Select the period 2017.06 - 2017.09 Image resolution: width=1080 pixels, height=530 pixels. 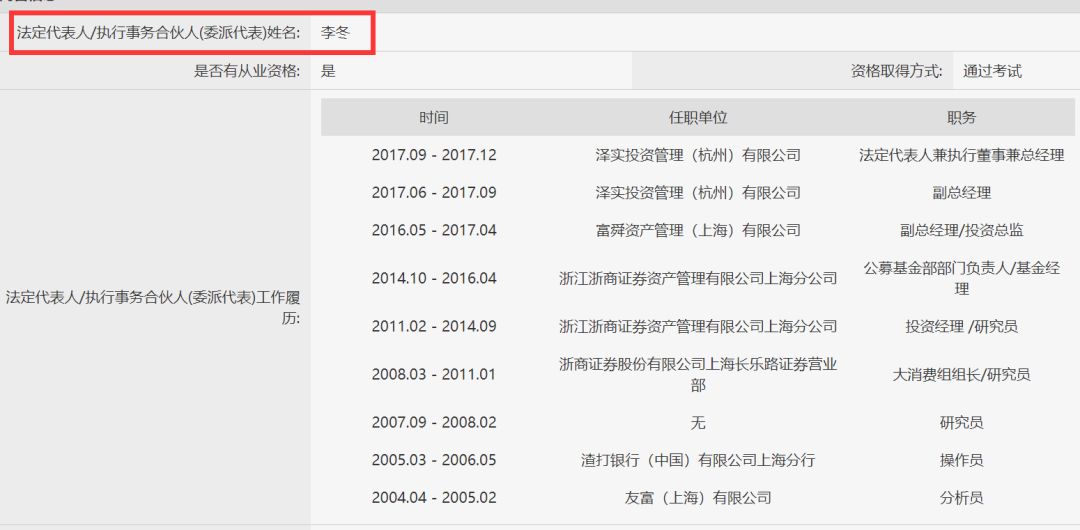[x=434, y=192]
